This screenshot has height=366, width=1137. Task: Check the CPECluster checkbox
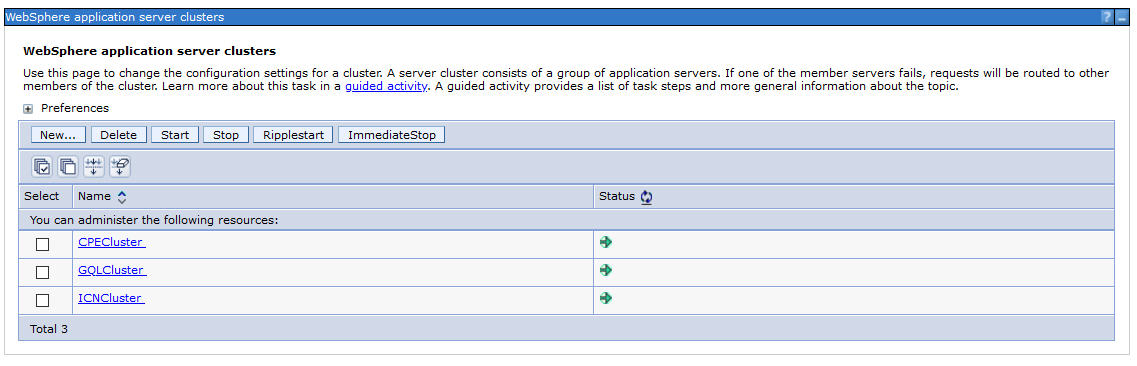tap(43, 244)
